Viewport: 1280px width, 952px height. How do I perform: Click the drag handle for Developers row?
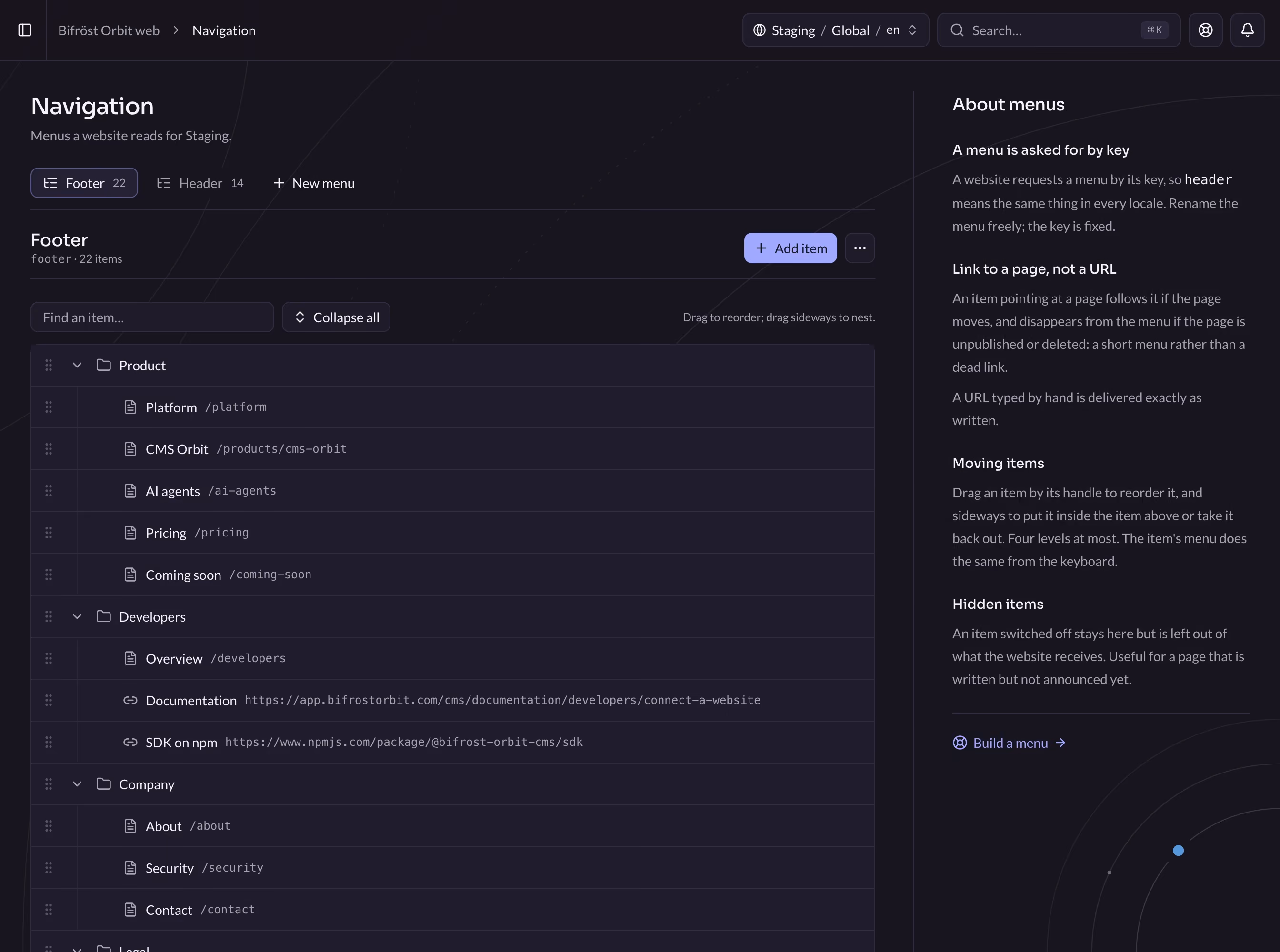(49, 616)
